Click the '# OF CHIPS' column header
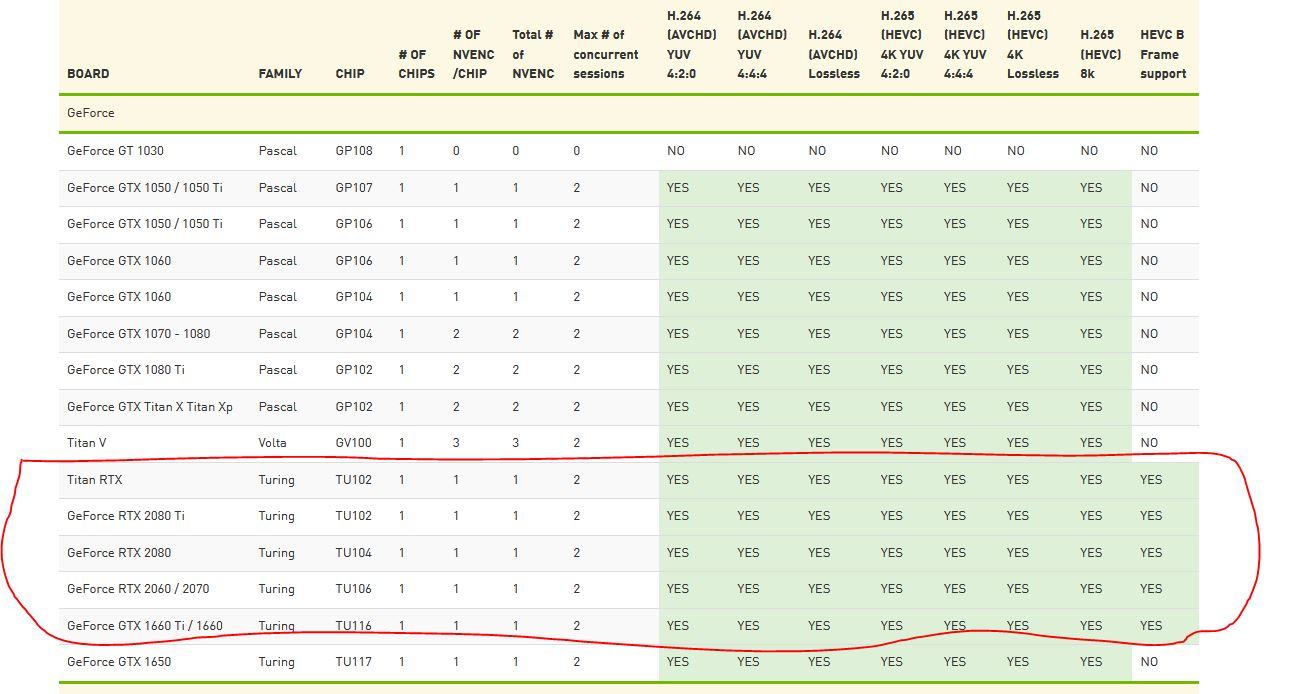 [416, 64]
